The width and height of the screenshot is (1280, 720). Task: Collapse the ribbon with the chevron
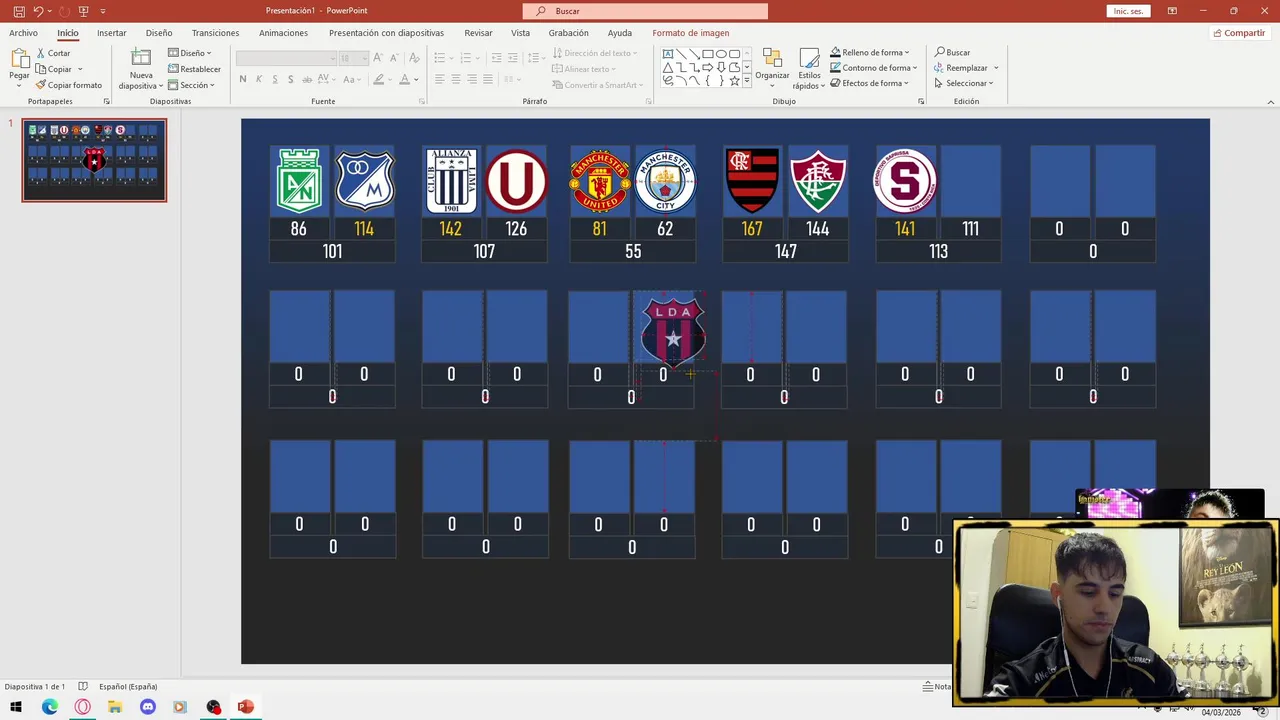pyautogui.click(x=1271, y=101)
